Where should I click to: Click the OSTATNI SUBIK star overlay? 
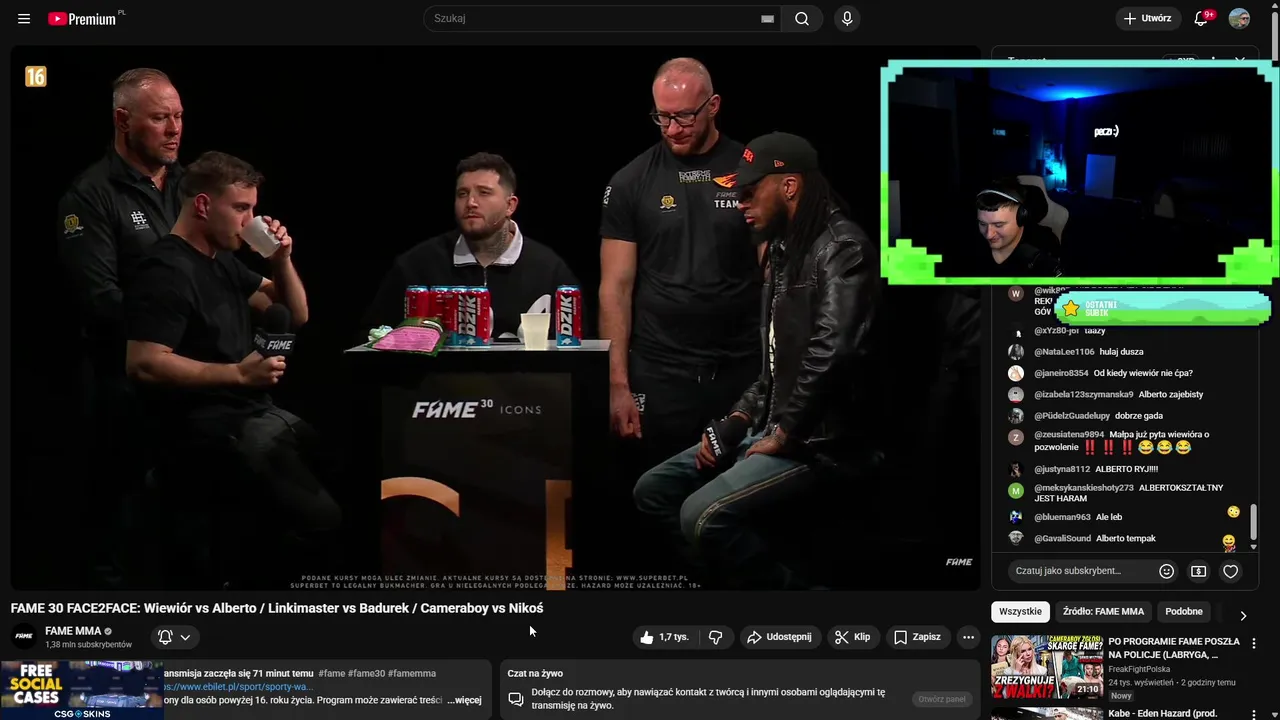coord(1162,308)
